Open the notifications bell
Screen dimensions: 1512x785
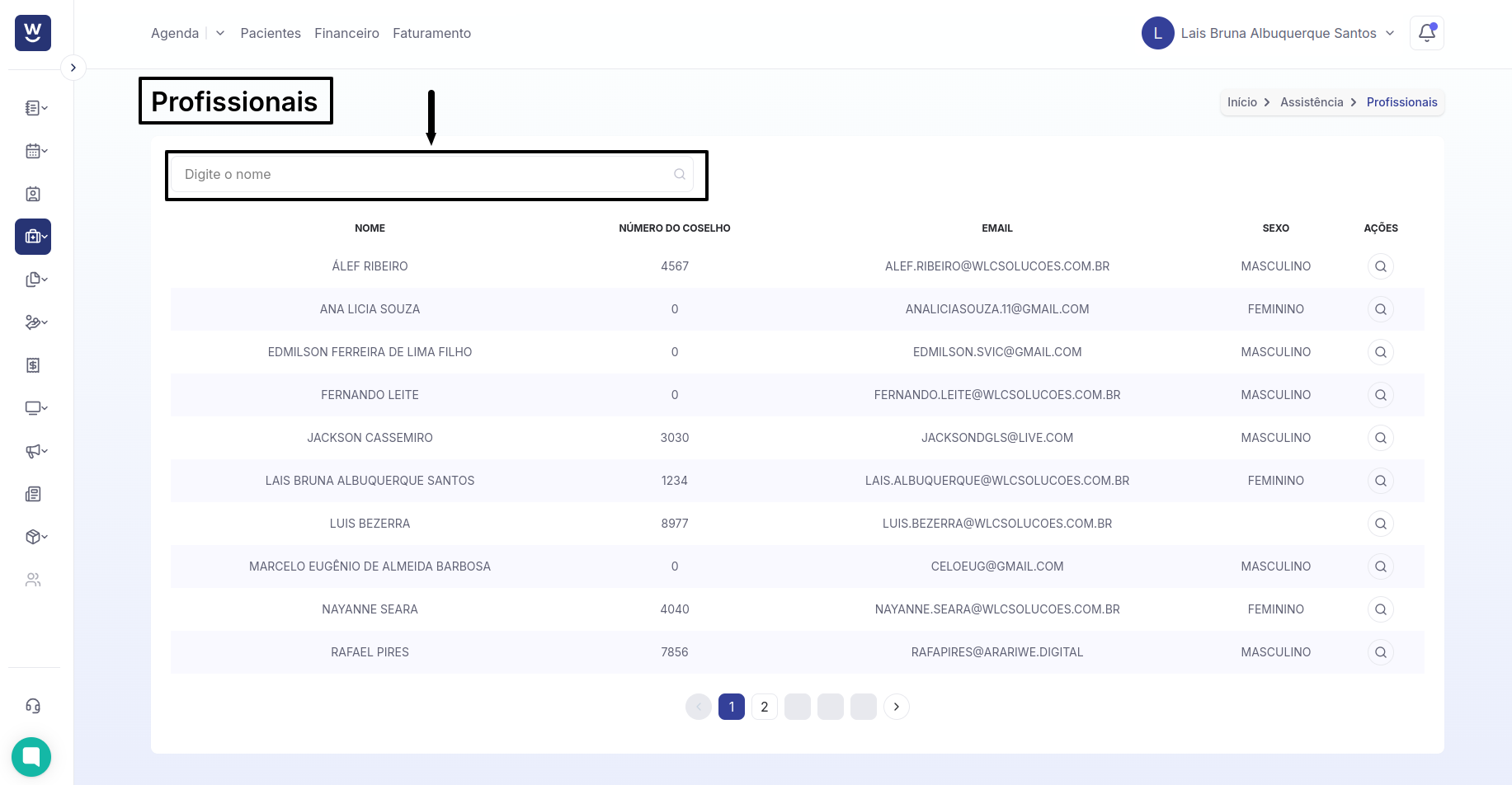[x=1427, y=33]
